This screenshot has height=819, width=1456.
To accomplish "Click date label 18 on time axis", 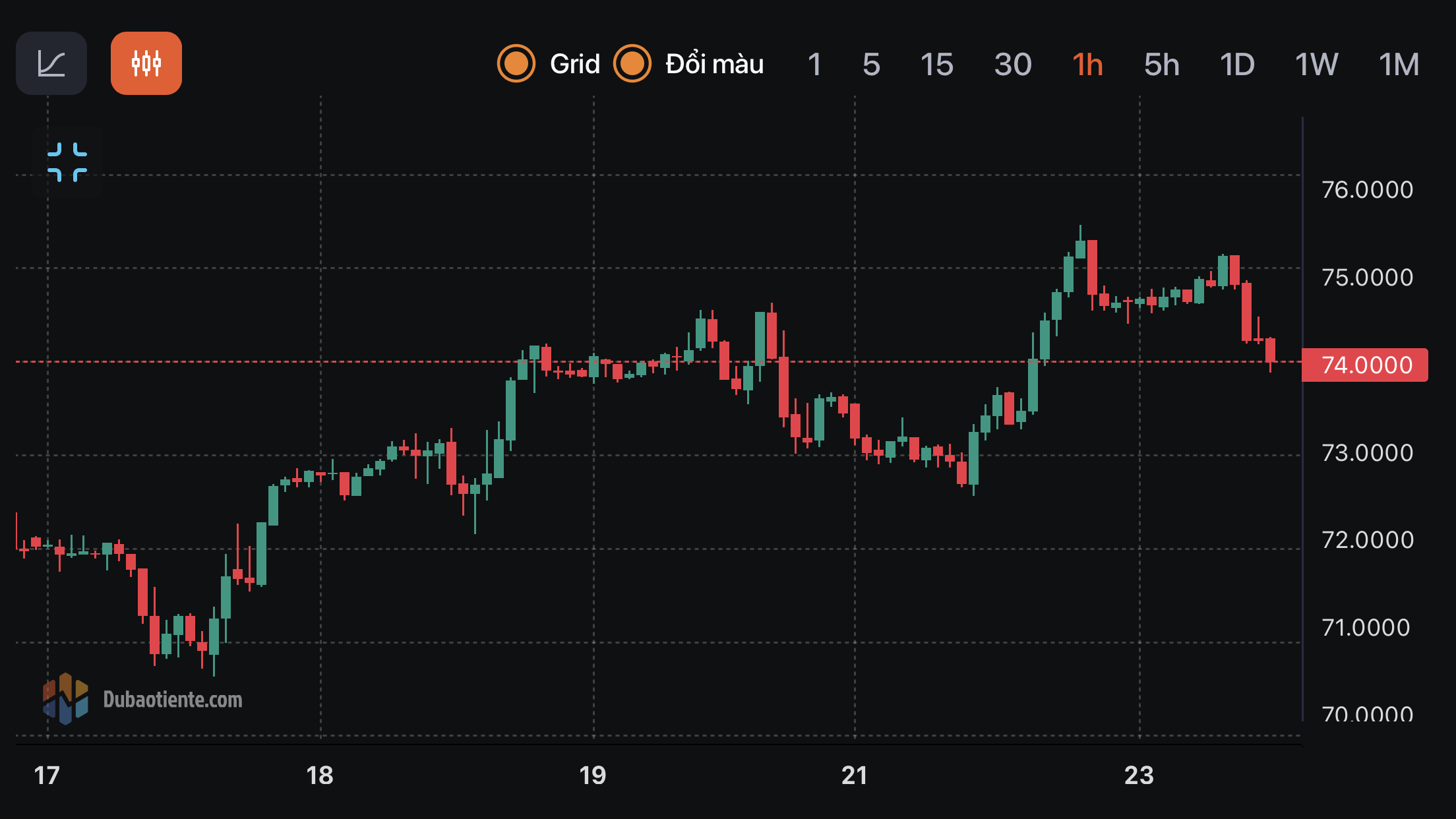I will (320, 775).
